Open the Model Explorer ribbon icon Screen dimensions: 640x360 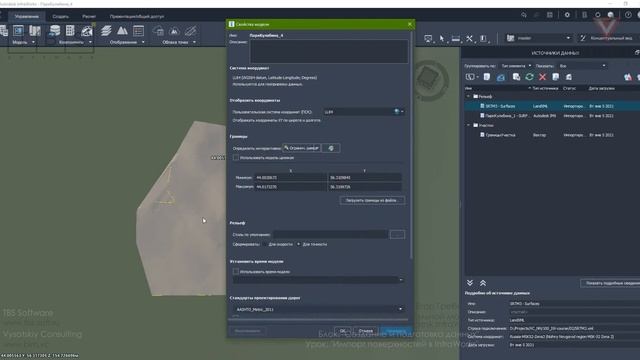[18, 31]
